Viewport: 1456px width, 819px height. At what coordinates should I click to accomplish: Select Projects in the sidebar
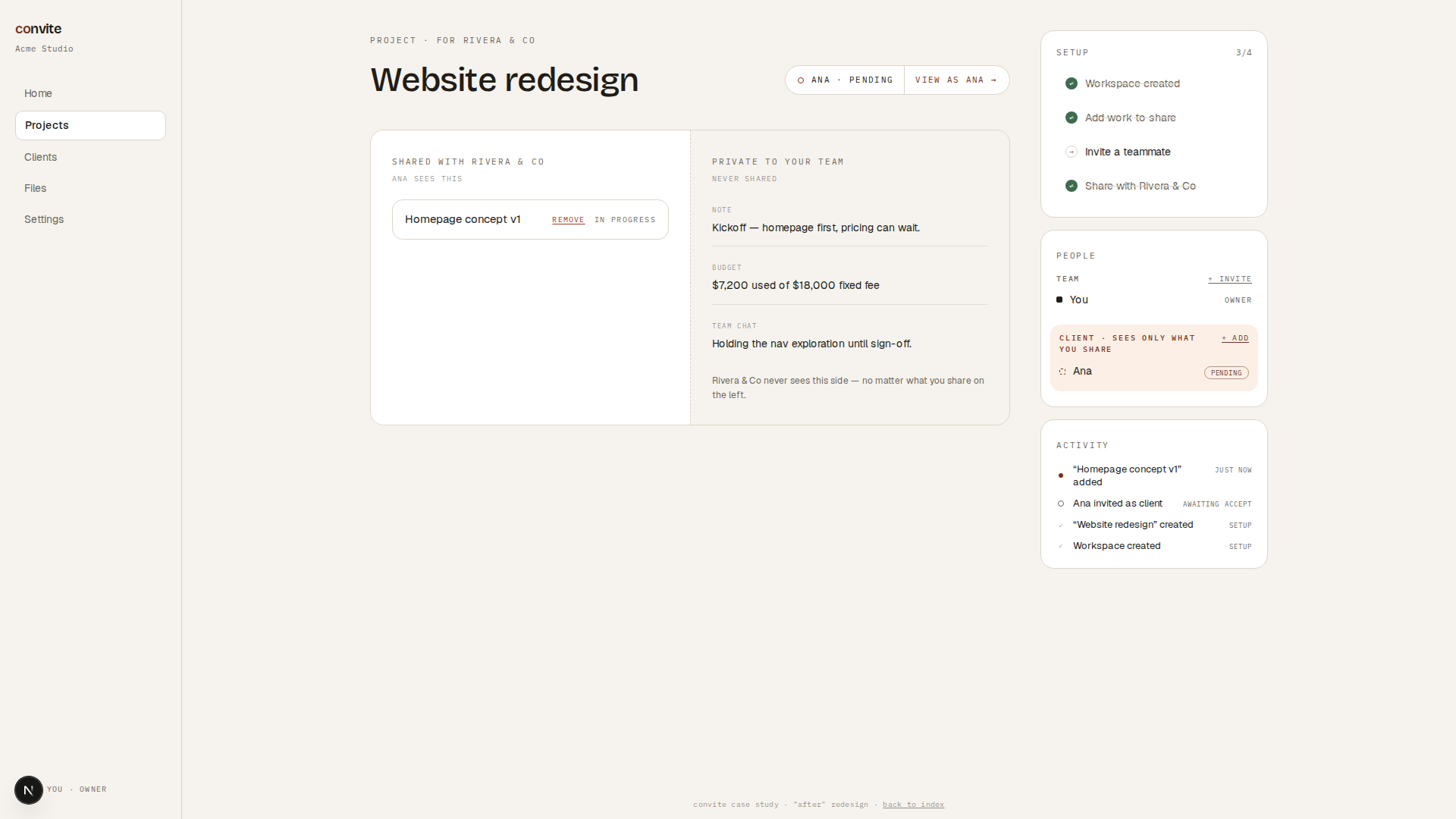[90, 125]
